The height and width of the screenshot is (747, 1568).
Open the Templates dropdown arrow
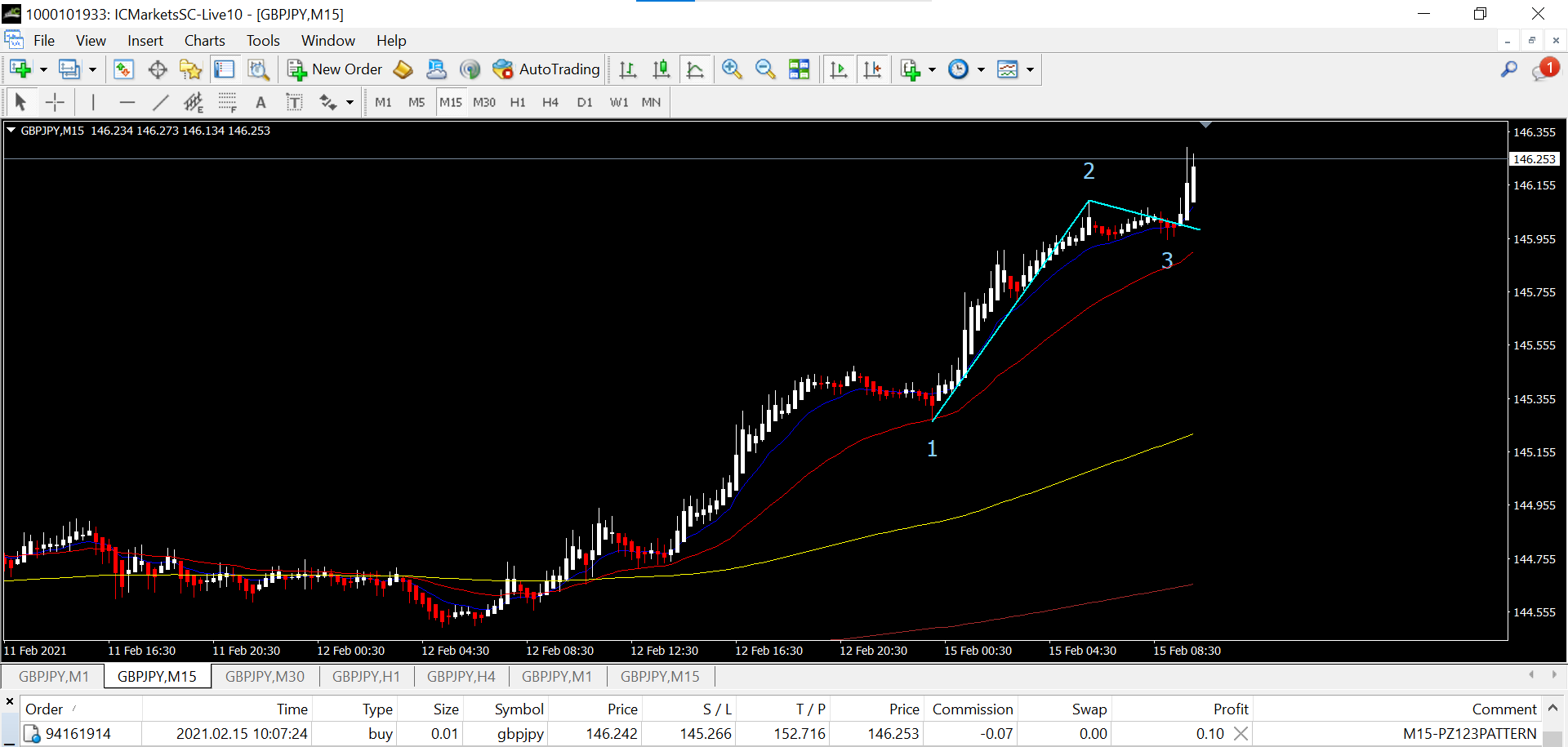(x=1030, y=69)
